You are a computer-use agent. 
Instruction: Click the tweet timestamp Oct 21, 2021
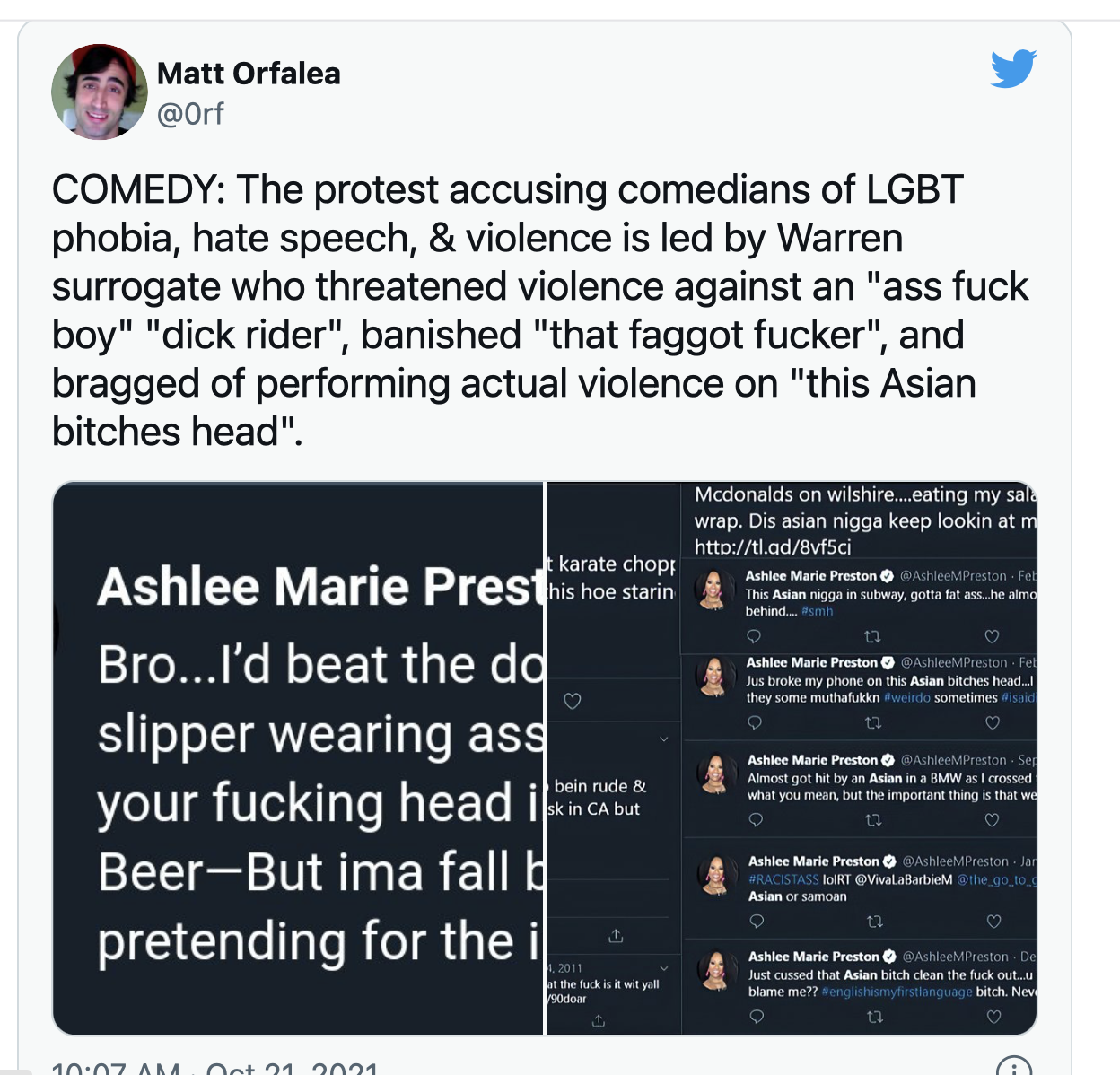292,1068
